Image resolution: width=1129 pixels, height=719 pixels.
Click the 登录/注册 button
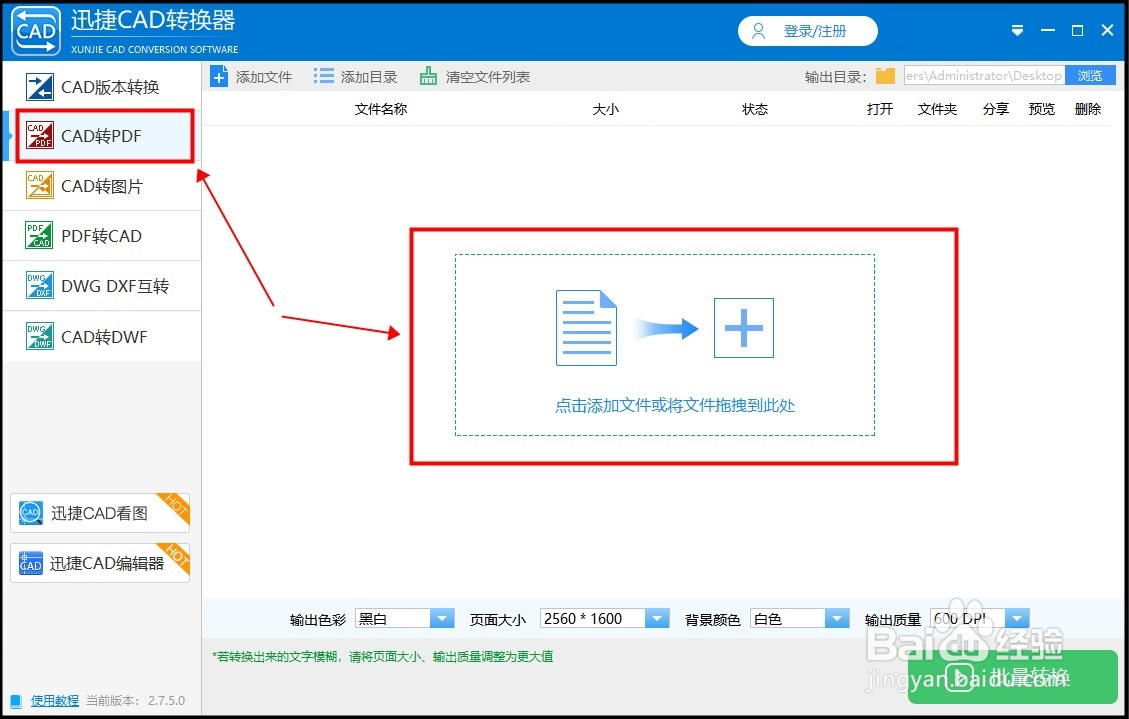807,31
